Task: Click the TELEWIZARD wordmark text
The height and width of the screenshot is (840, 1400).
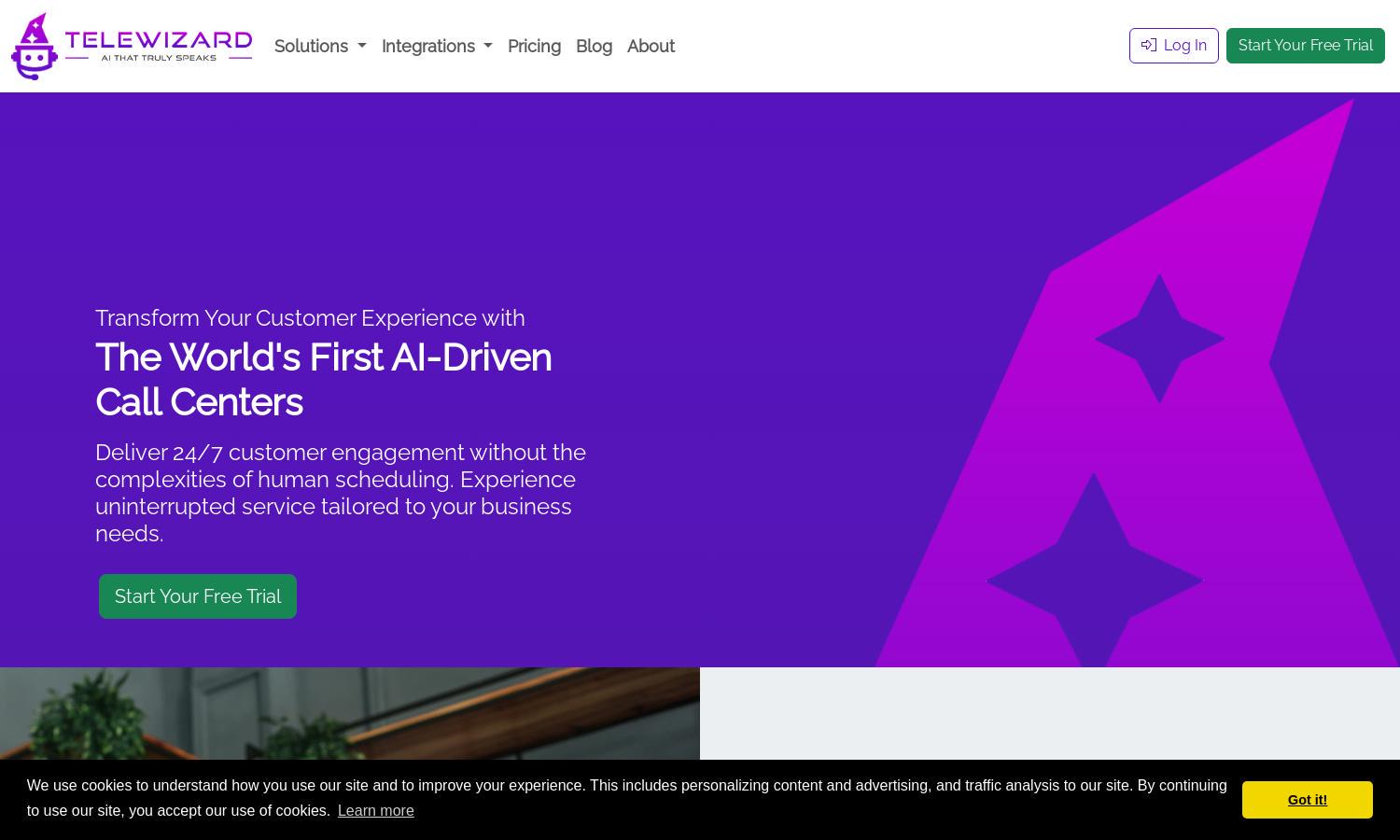Action: click(159, 40)
